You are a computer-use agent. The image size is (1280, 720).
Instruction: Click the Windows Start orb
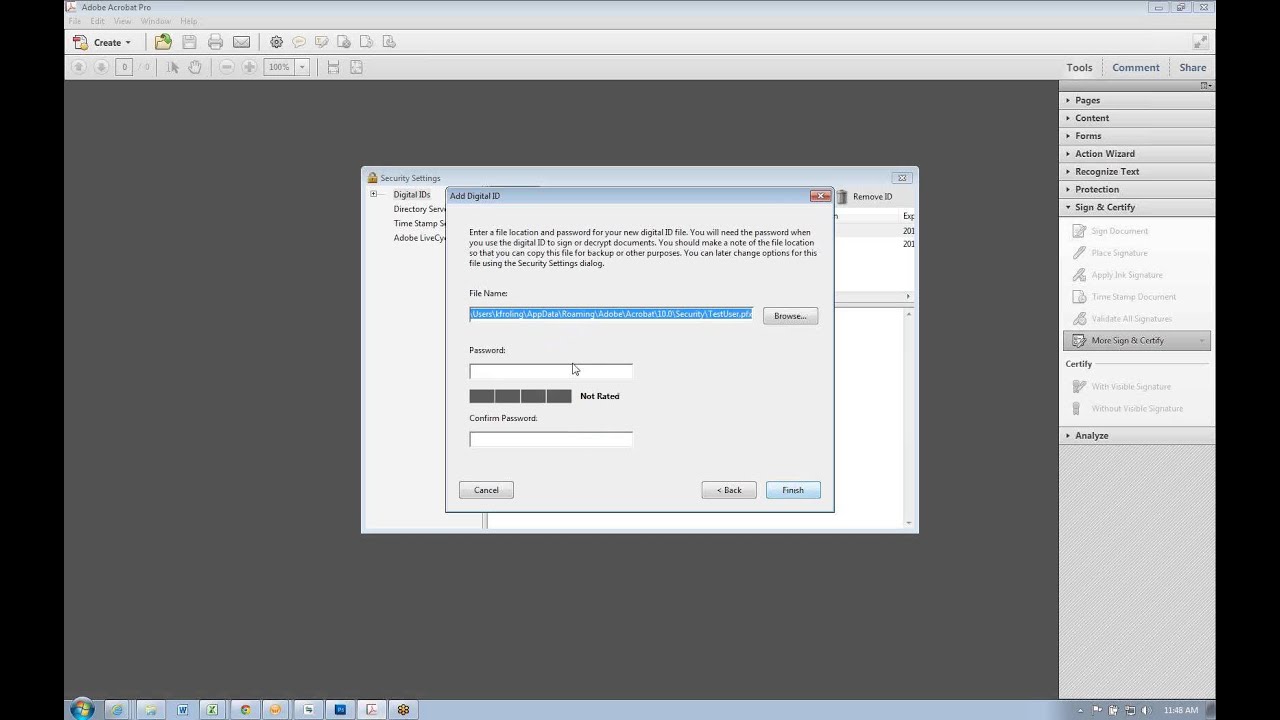pos(81,709)
